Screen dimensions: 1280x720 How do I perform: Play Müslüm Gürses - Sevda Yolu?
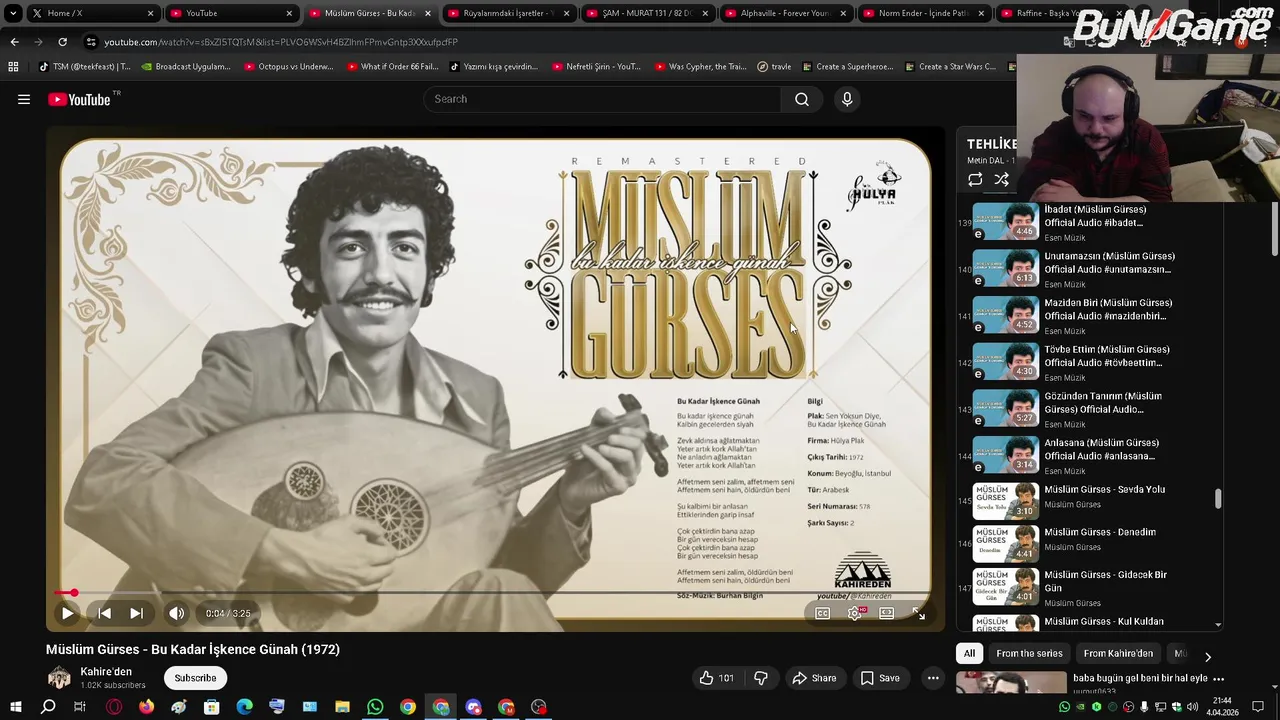pyautogui.click(x=1088, y=499)
